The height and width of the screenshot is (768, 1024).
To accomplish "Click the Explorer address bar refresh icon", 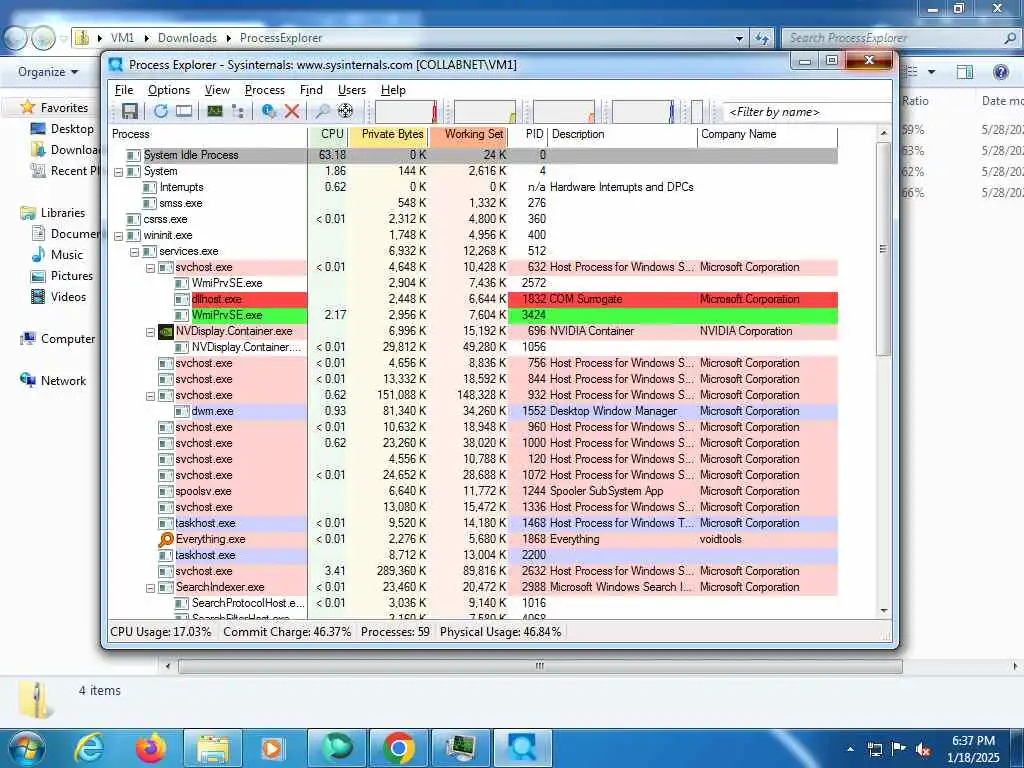I will click(x=761, y=38).
